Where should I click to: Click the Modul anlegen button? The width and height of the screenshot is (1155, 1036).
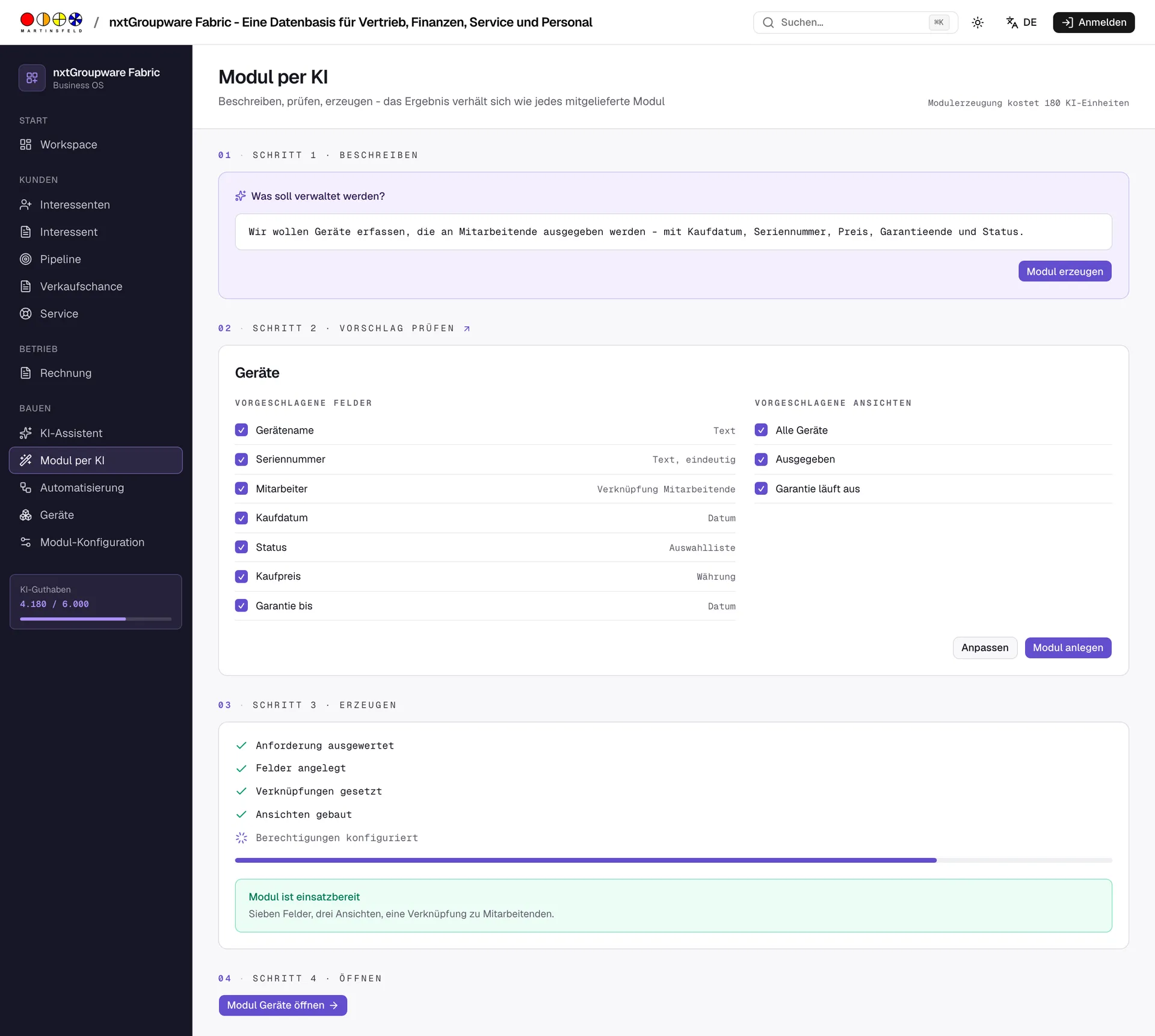point(1068,648)
